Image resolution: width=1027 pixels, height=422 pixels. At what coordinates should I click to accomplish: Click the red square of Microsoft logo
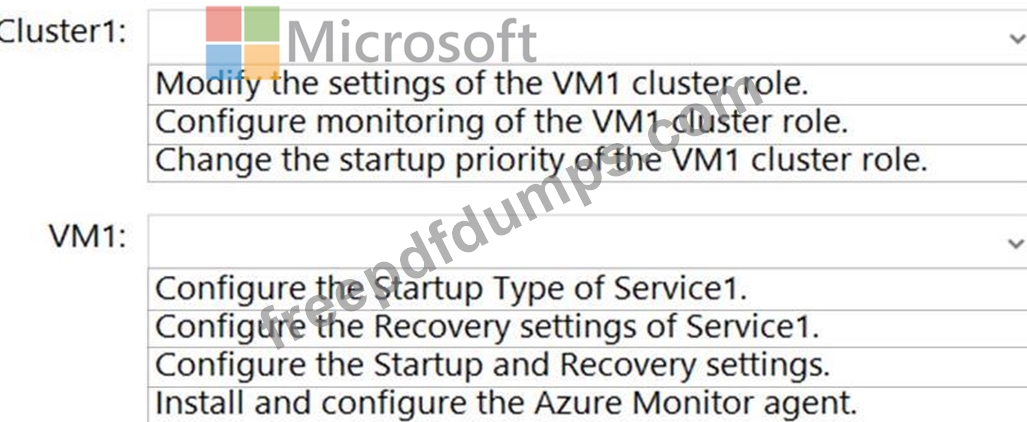(x=223, y=24)
